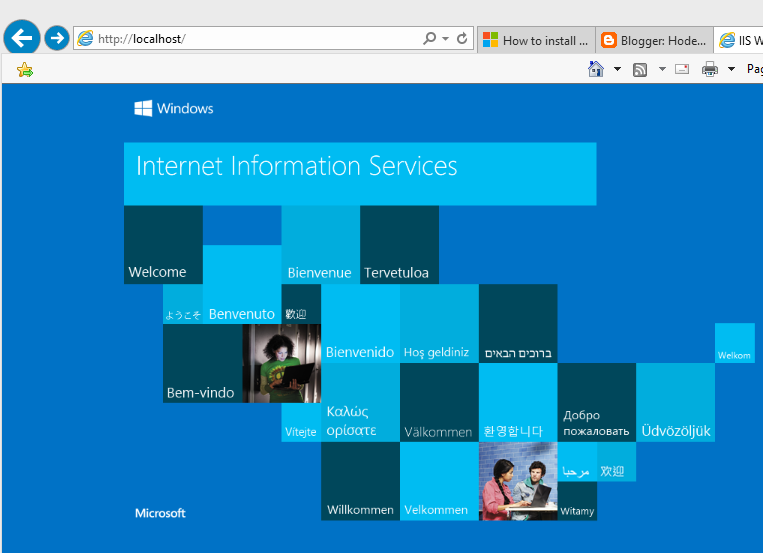Click the Bienvenue tile
Viewport: 763px width, 553px height.
[x=321, y=245]
